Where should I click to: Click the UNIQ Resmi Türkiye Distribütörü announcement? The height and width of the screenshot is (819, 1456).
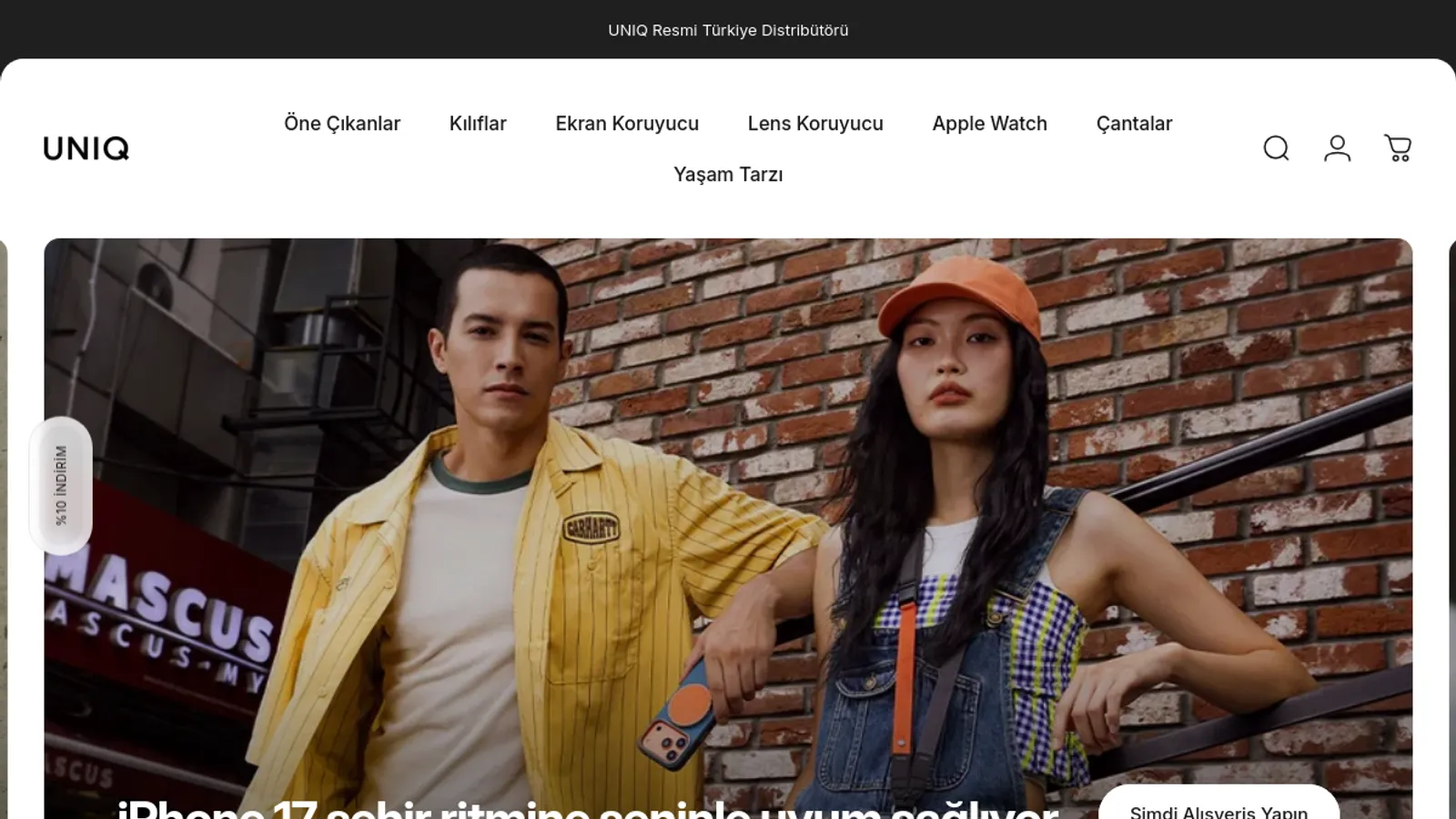(x=728, y=30)
